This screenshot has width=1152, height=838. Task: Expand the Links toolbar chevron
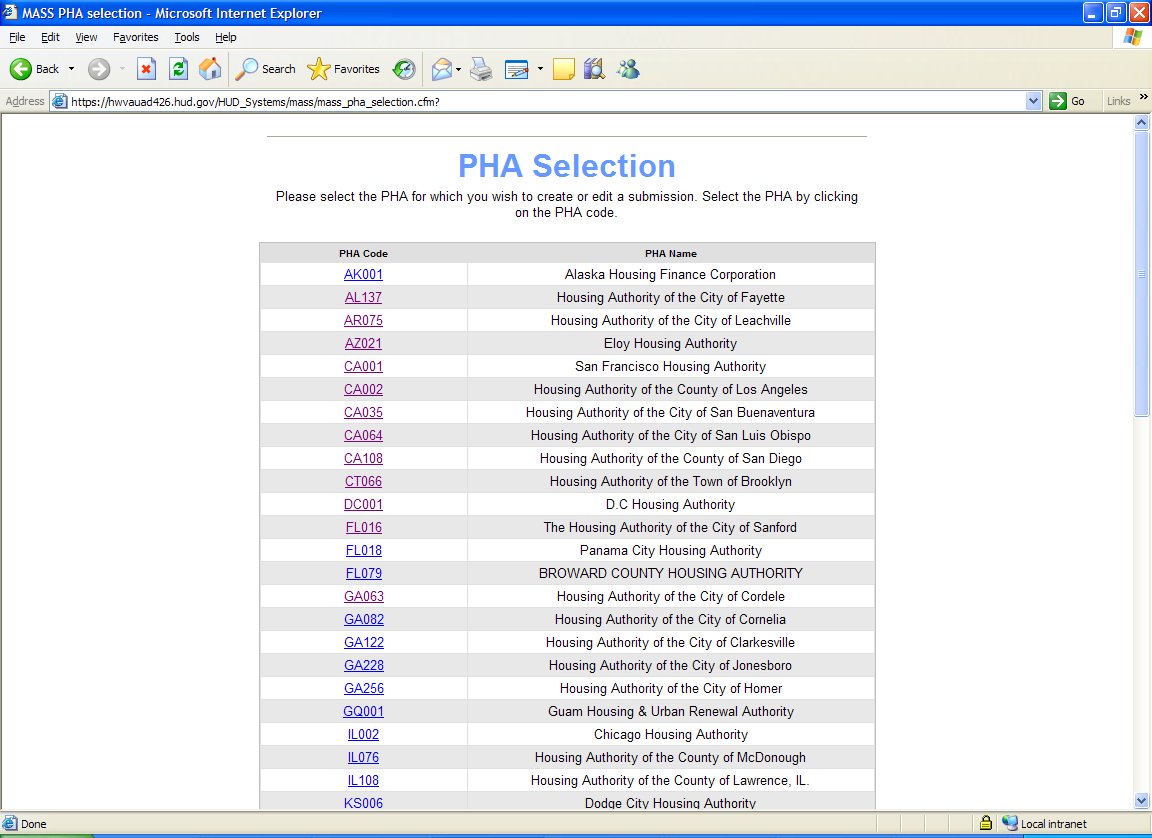(x=1143, y=96)
